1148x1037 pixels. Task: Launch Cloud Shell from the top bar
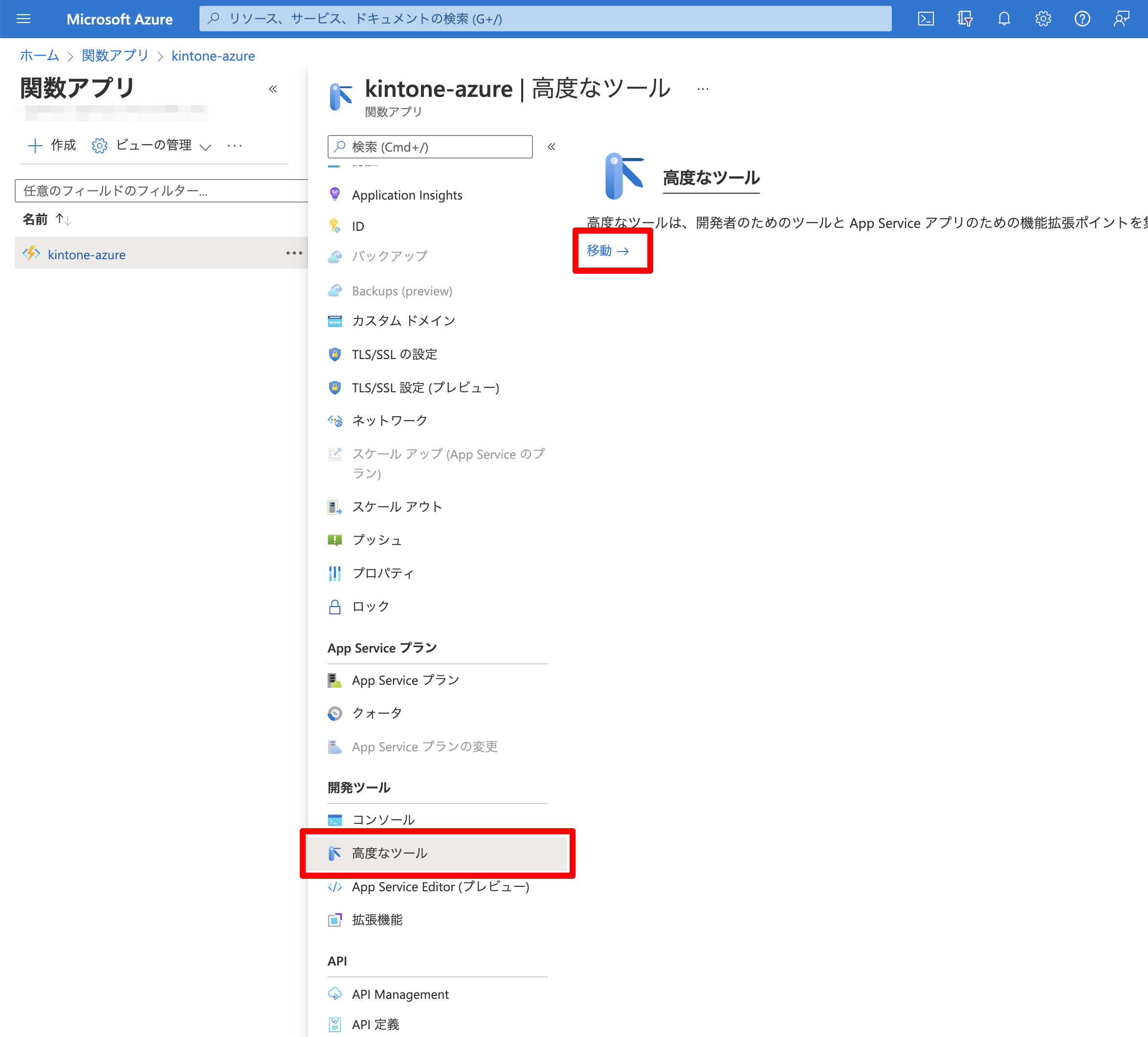[926, 19]
